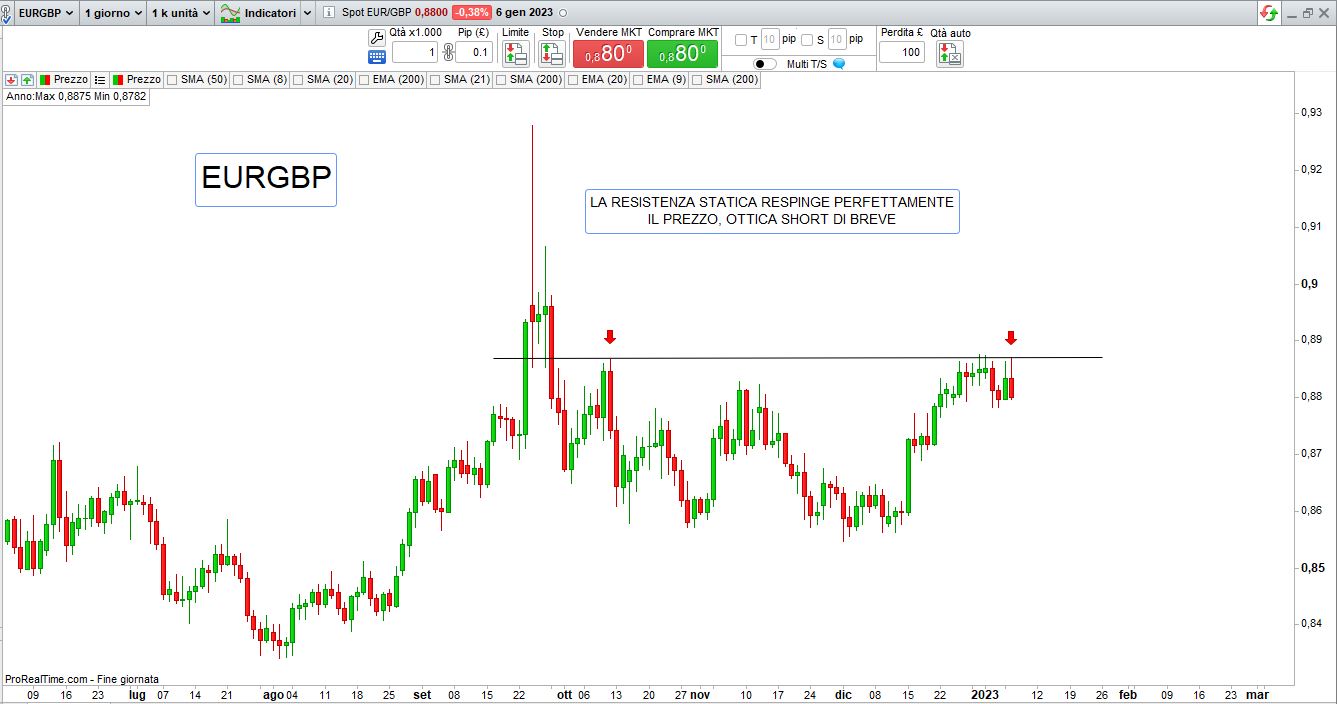This screenshot has width=1337, height=704.
Task: Click the wrench settings icon
Action: coord(377,37)
